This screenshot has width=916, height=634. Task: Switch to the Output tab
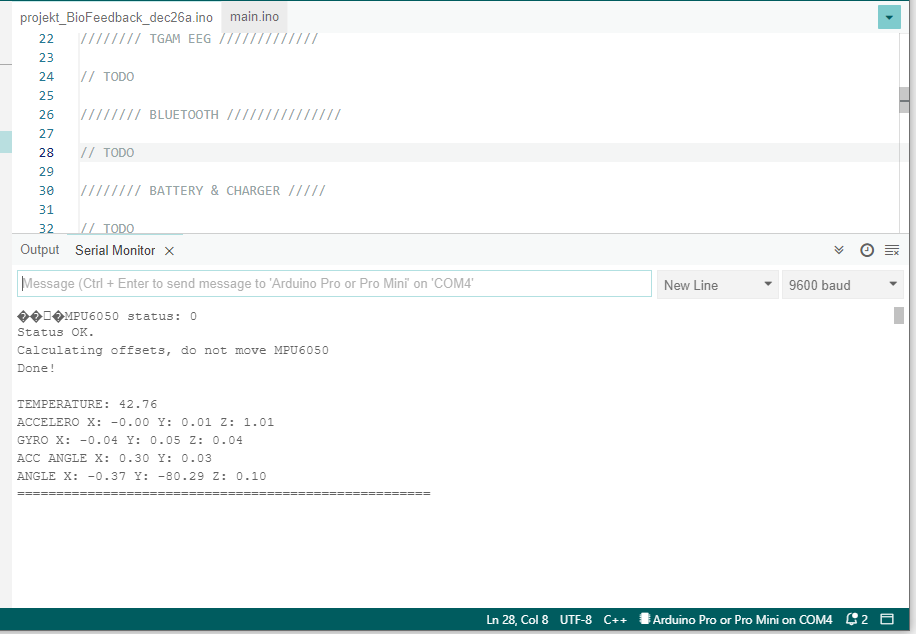click(40, 250)
